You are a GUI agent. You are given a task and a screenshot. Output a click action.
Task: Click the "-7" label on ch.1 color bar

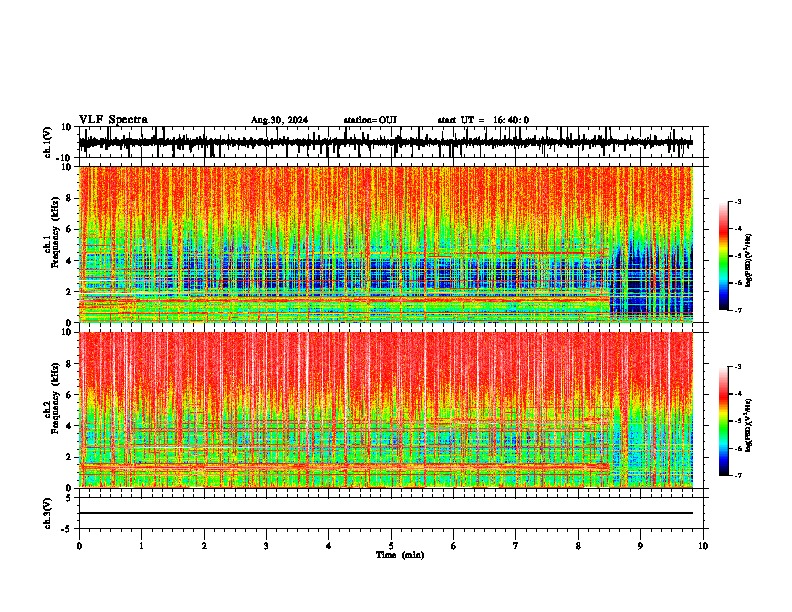[737, 310]
